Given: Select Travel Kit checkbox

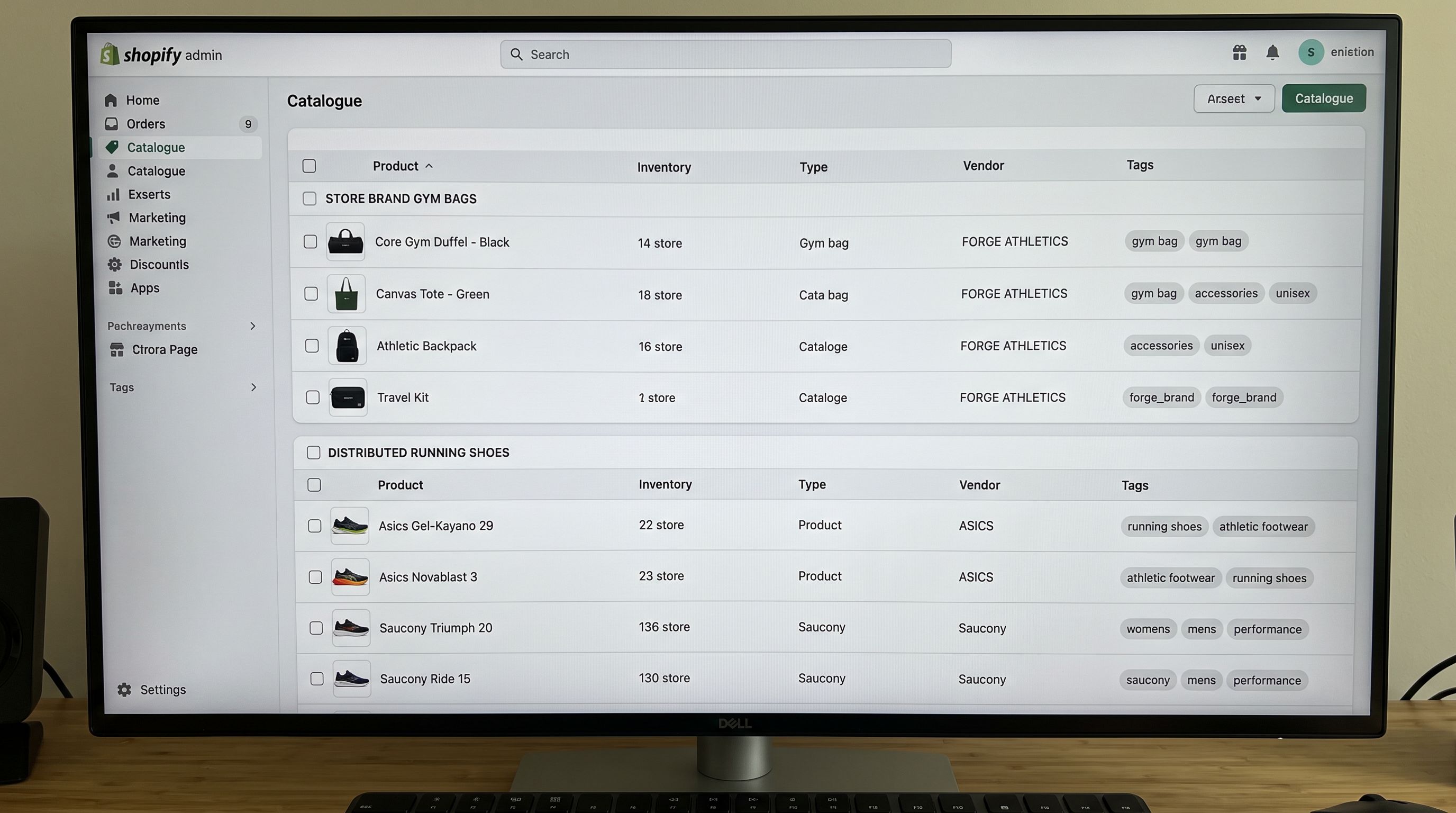Looking at the screenshot, I should click(x=313, y=397).
